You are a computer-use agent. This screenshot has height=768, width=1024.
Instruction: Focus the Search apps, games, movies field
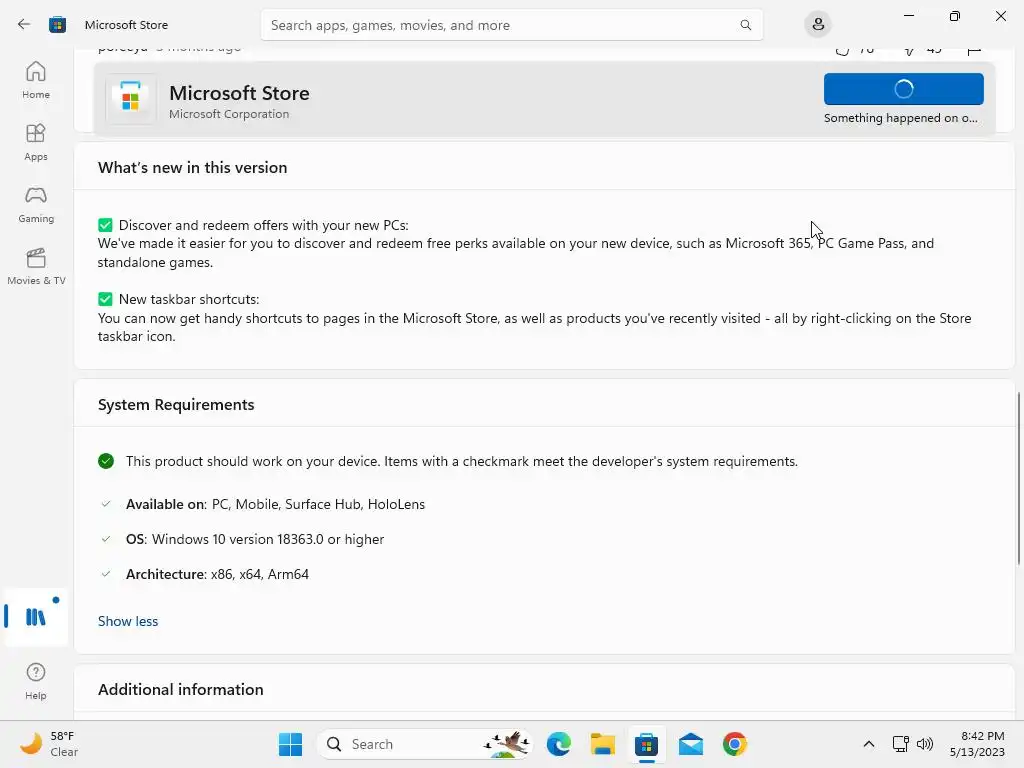tap(511, 25)
